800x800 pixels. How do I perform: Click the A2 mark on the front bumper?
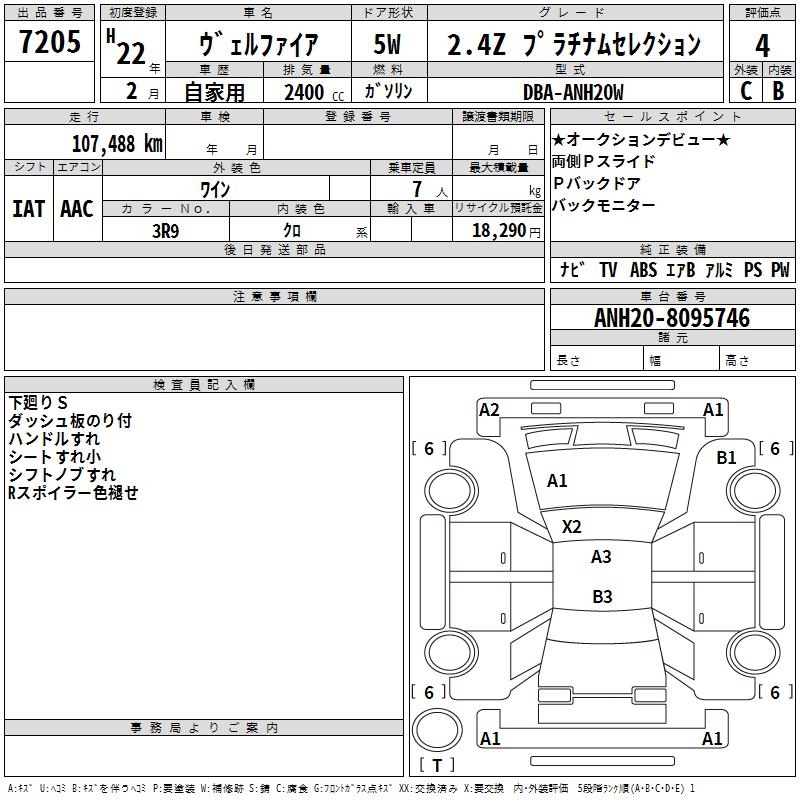(489, 409)
